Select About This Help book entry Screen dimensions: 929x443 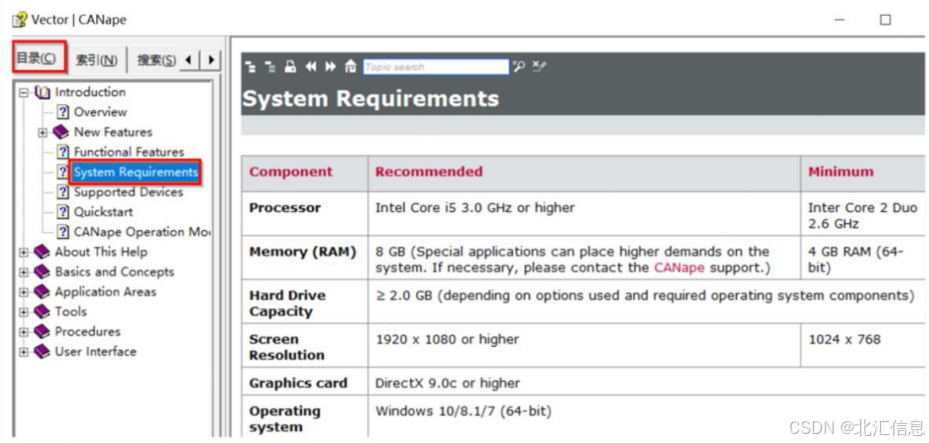point(101,252)
